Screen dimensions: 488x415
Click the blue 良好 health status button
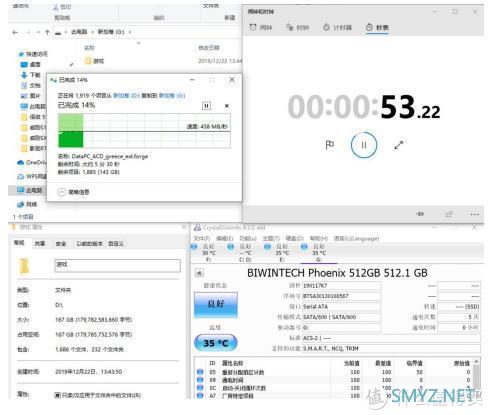216,304
